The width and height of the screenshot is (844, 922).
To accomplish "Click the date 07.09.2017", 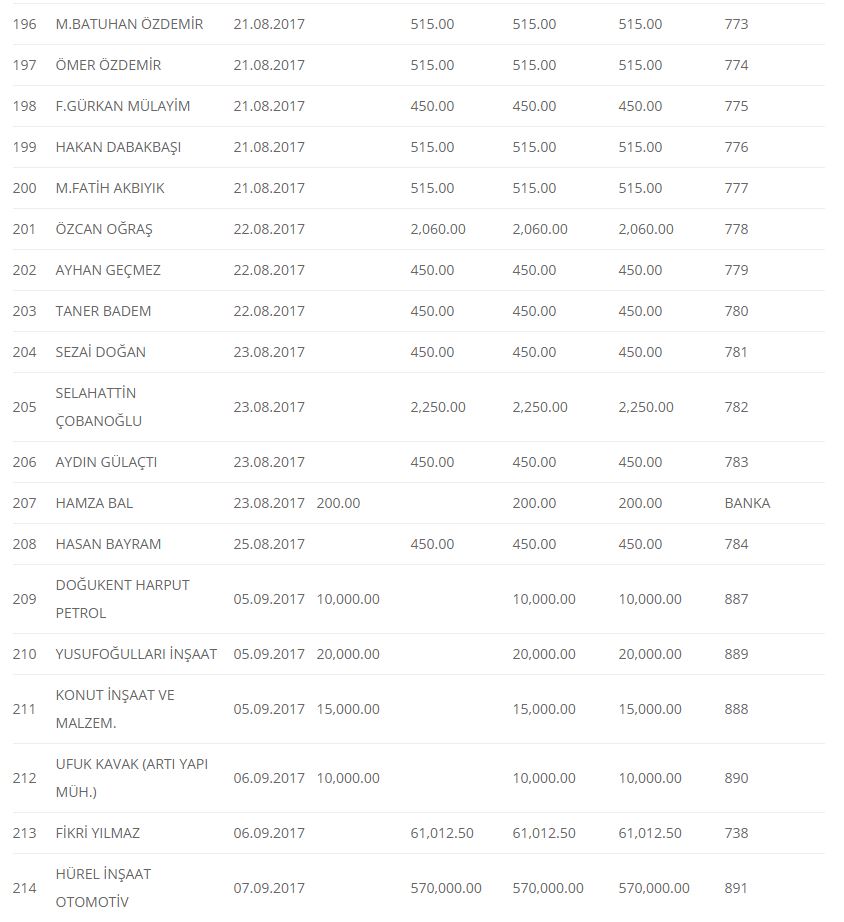I will (x=269, y=888).
